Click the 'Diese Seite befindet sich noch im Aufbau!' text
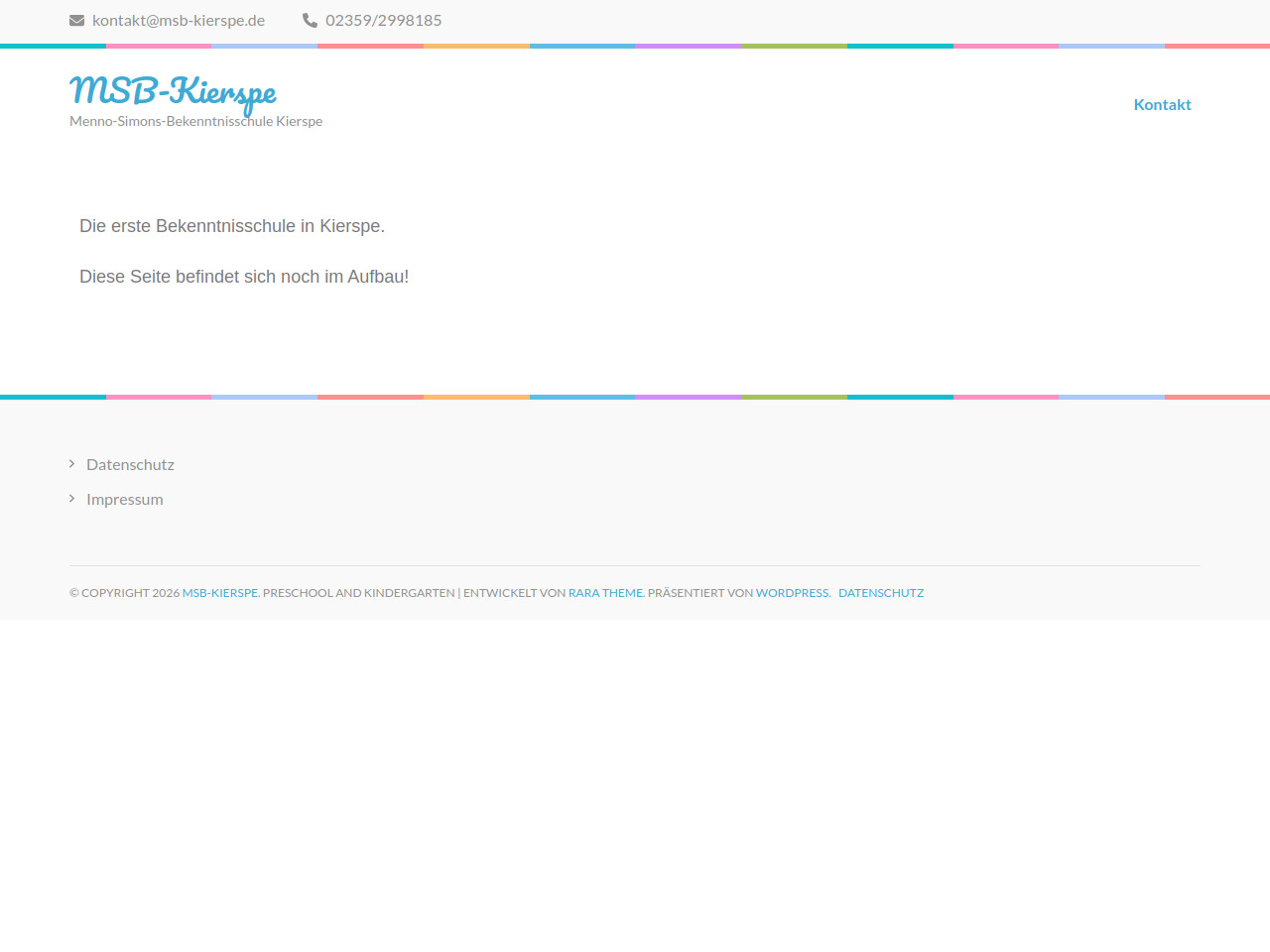1270x952 pixels. pos(244,277)
